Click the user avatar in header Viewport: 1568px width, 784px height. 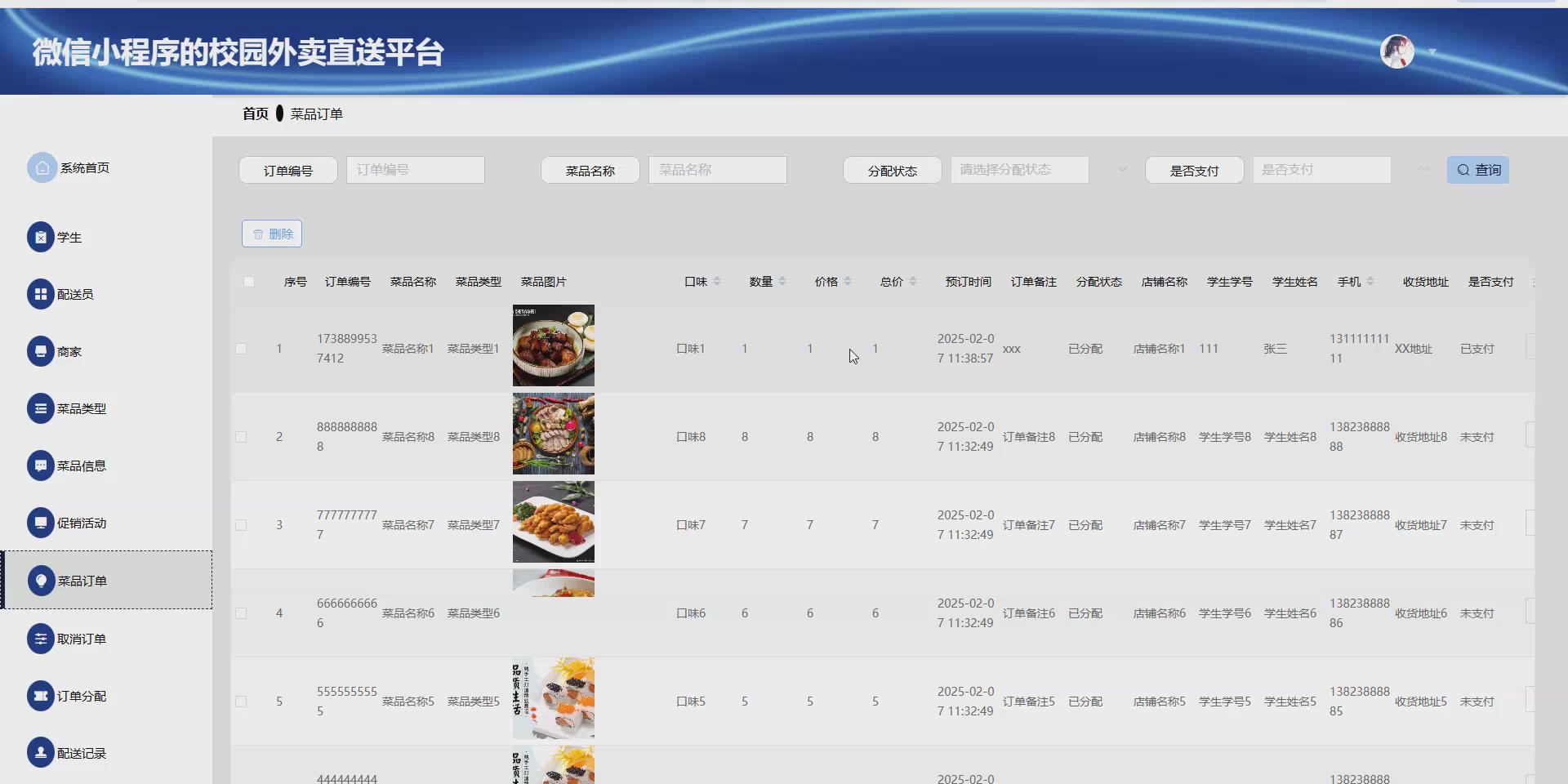tap(1396, 51)
